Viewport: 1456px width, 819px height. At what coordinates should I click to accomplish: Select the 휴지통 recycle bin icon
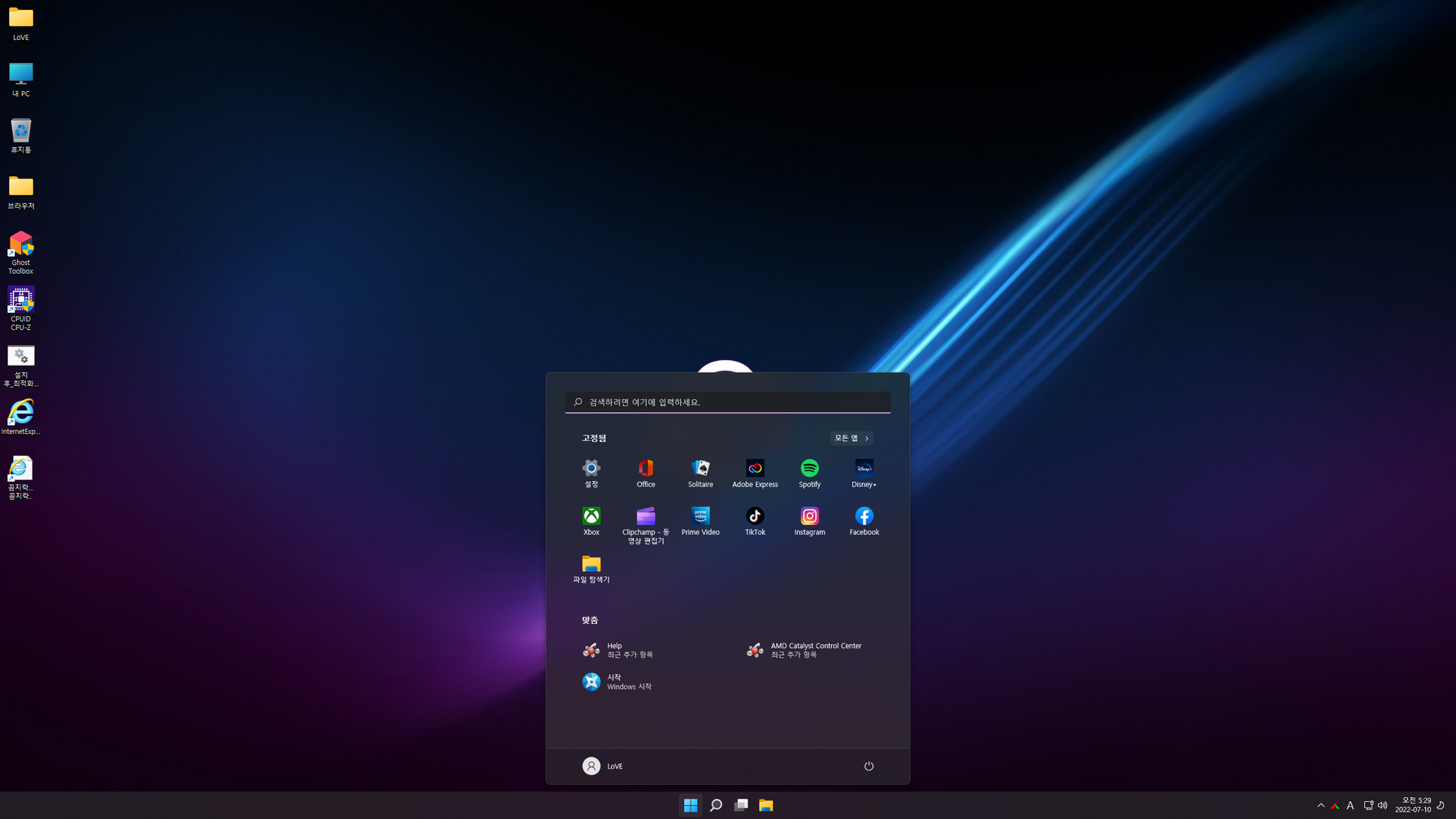coord(20,136)
